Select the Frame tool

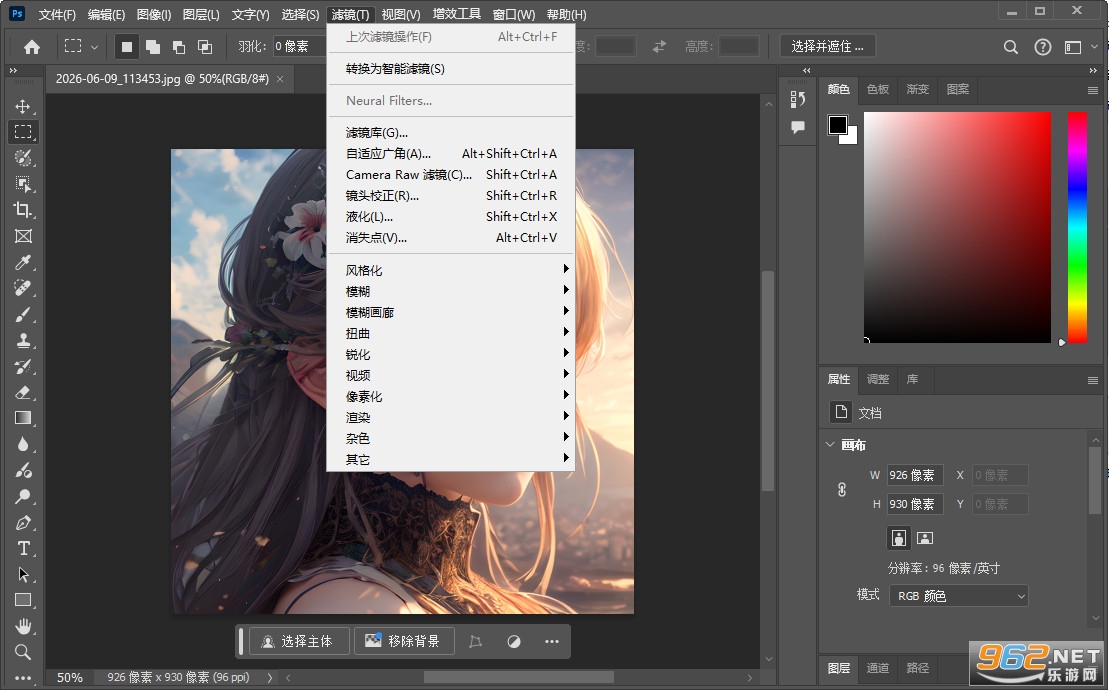23,236
